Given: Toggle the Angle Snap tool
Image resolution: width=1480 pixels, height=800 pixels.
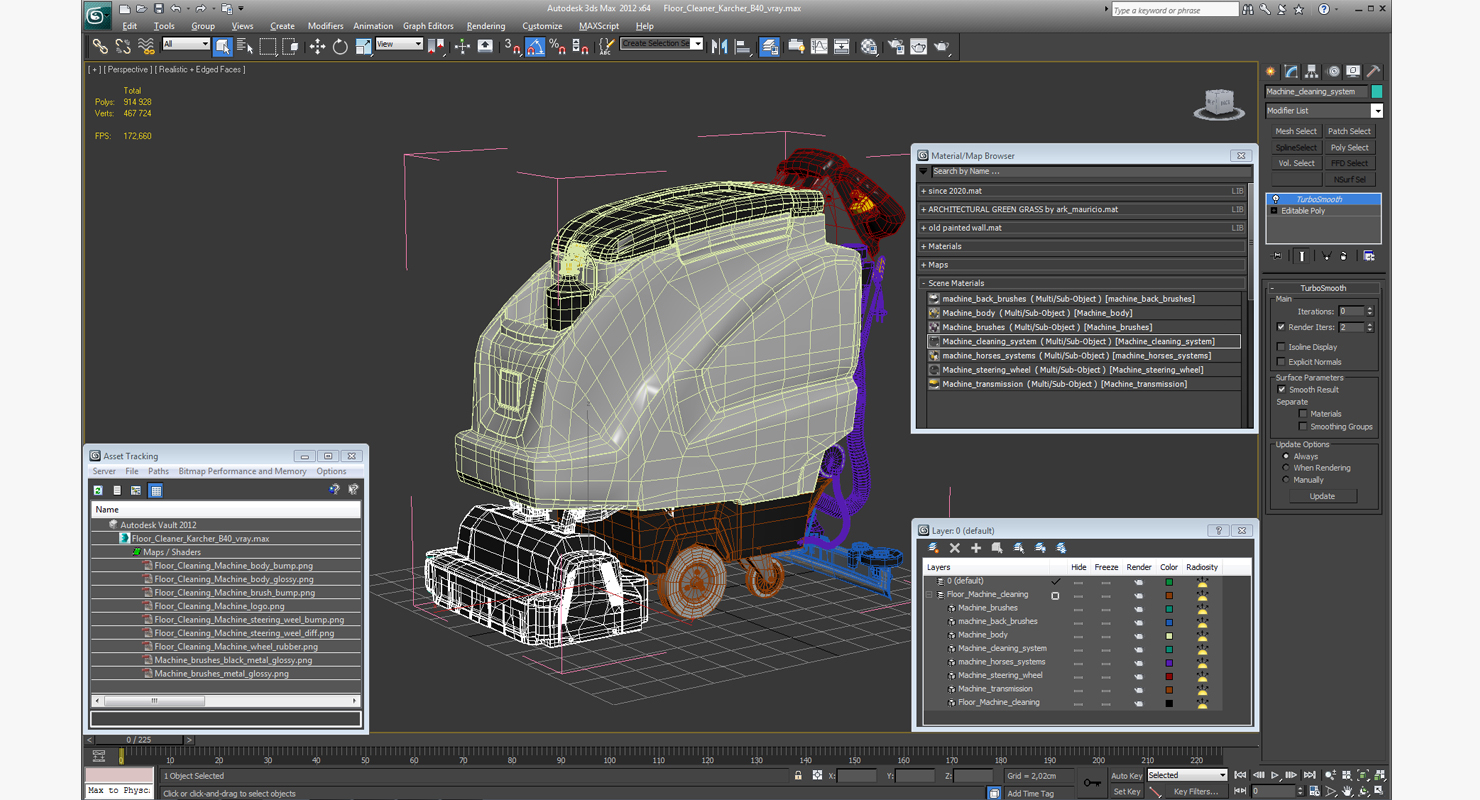Looking at the screenshot, I should point(535,46).
